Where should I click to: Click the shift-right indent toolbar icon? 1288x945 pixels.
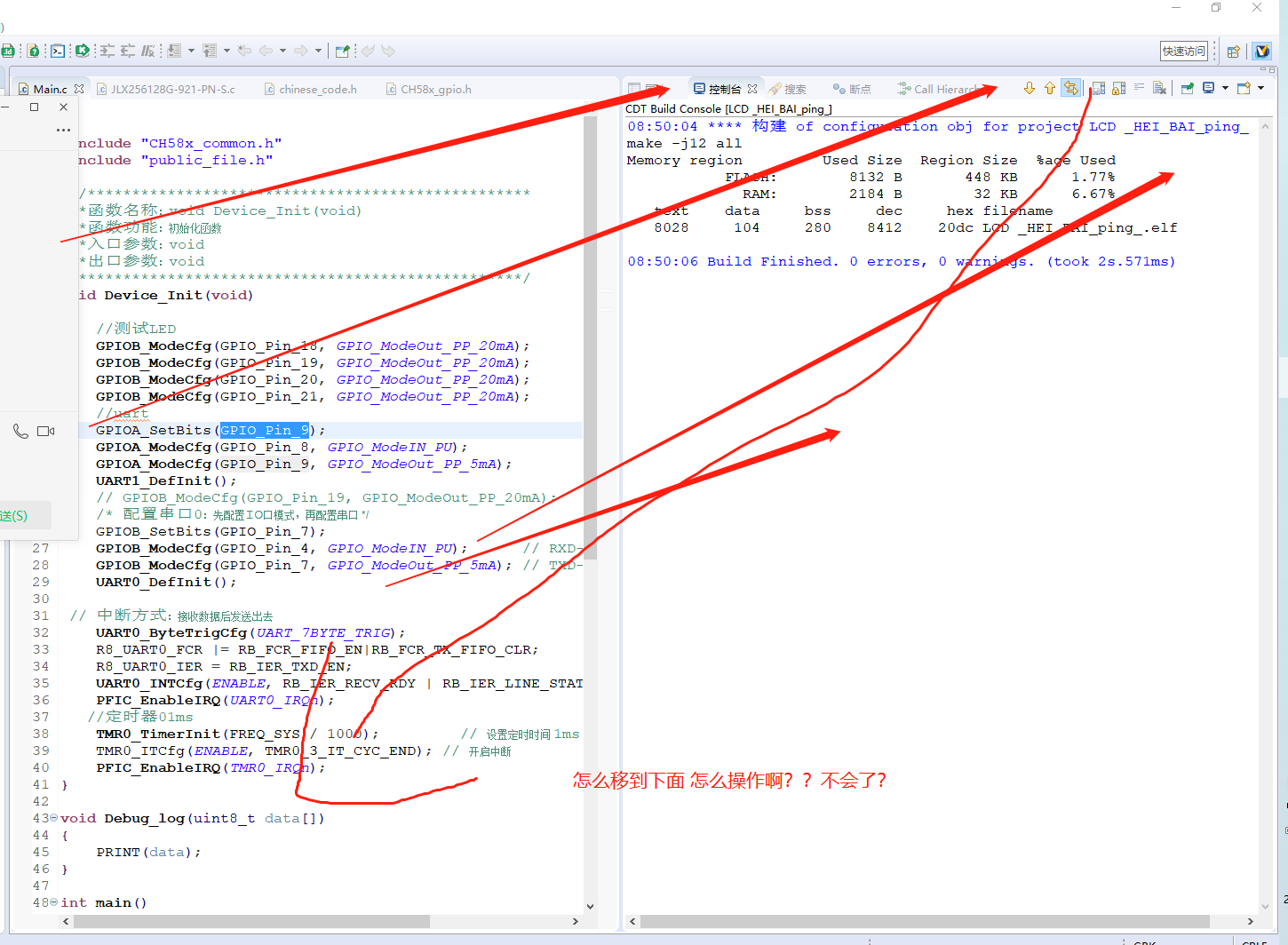pyautogui.click(x=107, y=52)
